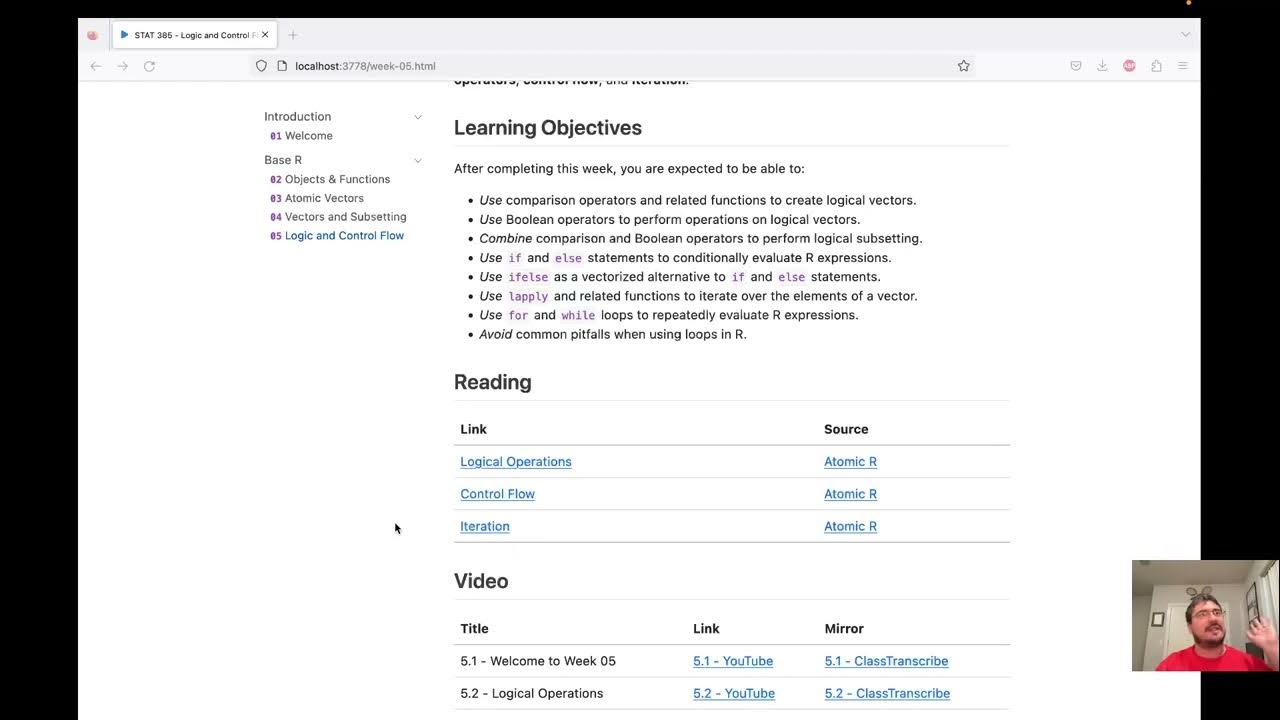Image resolution: width=1280 pixels, height=720 pixels.
Task: Open the 5.1 - YouTube video link
Action: click(x=732, y=661)
